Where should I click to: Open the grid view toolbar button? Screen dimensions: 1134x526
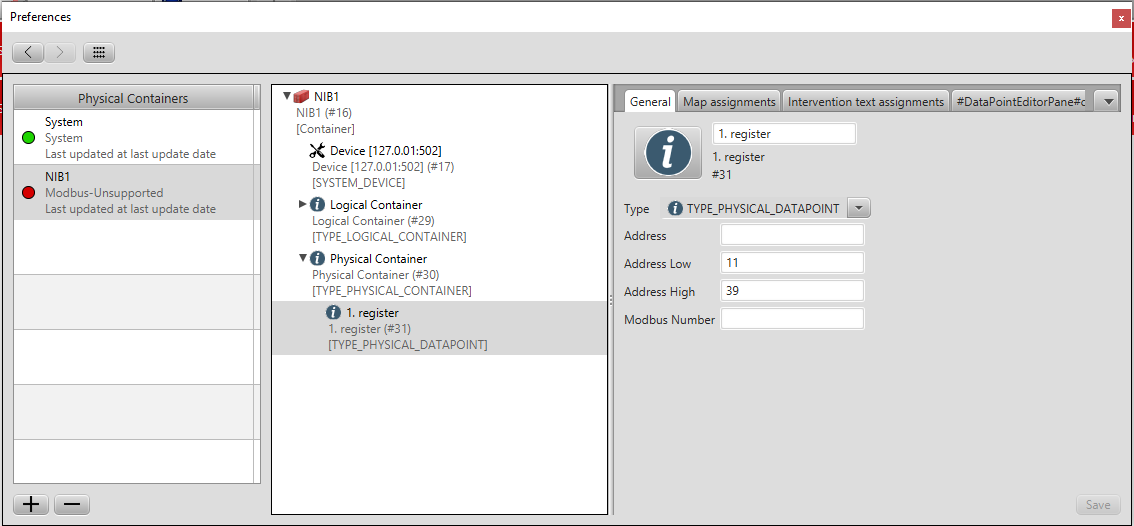coord(99,52)
